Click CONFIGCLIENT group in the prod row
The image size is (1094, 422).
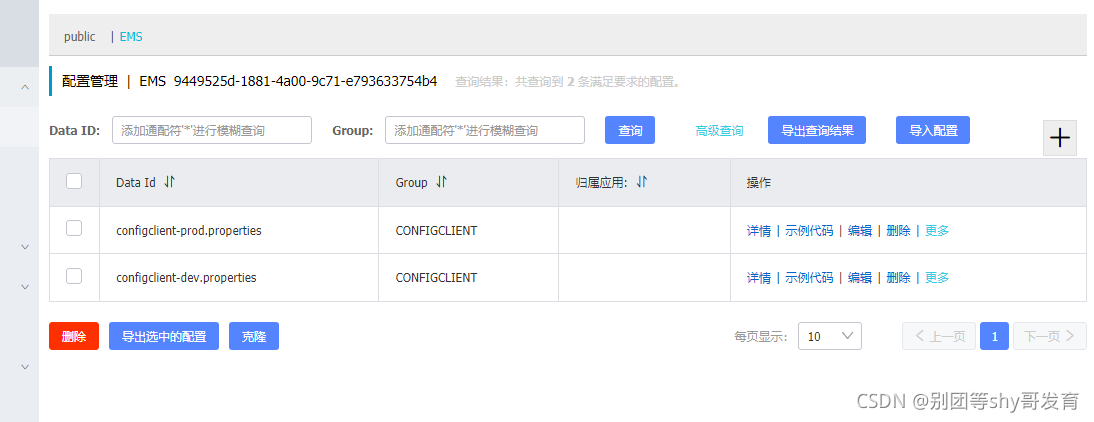pos(436,230)
